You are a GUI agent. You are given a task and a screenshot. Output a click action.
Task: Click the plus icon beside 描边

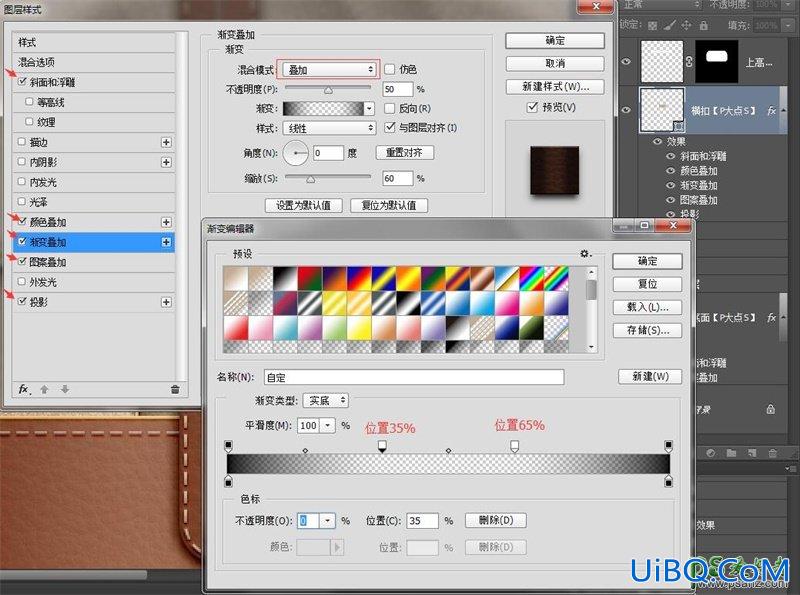coord(166,142)
